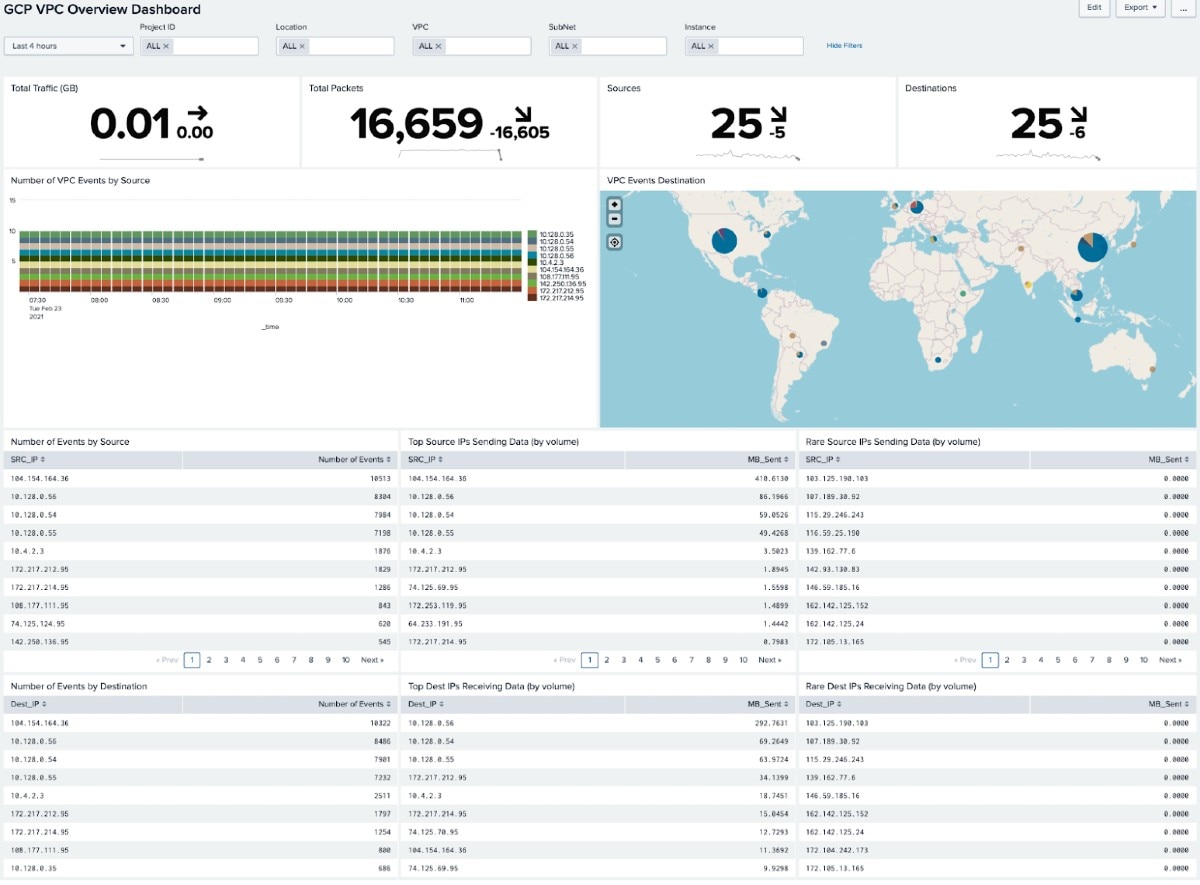The height and width of the screenshot is (885, 1200).
Task: Remove the ALL token from Location filter
Action: [302, 46]
